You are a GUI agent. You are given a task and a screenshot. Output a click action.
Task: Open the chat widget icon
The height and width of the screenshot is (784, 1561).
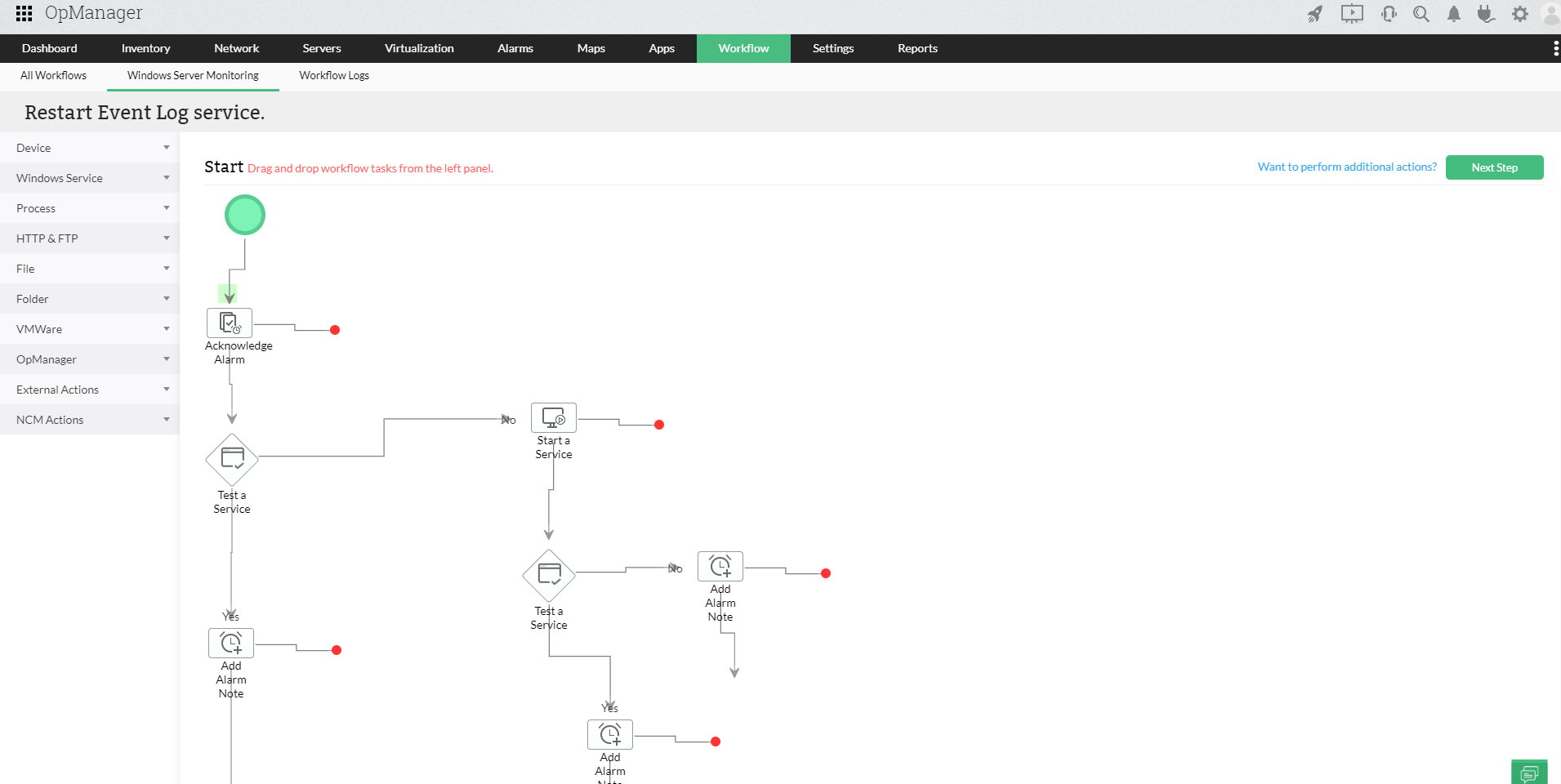point(1529,773)
